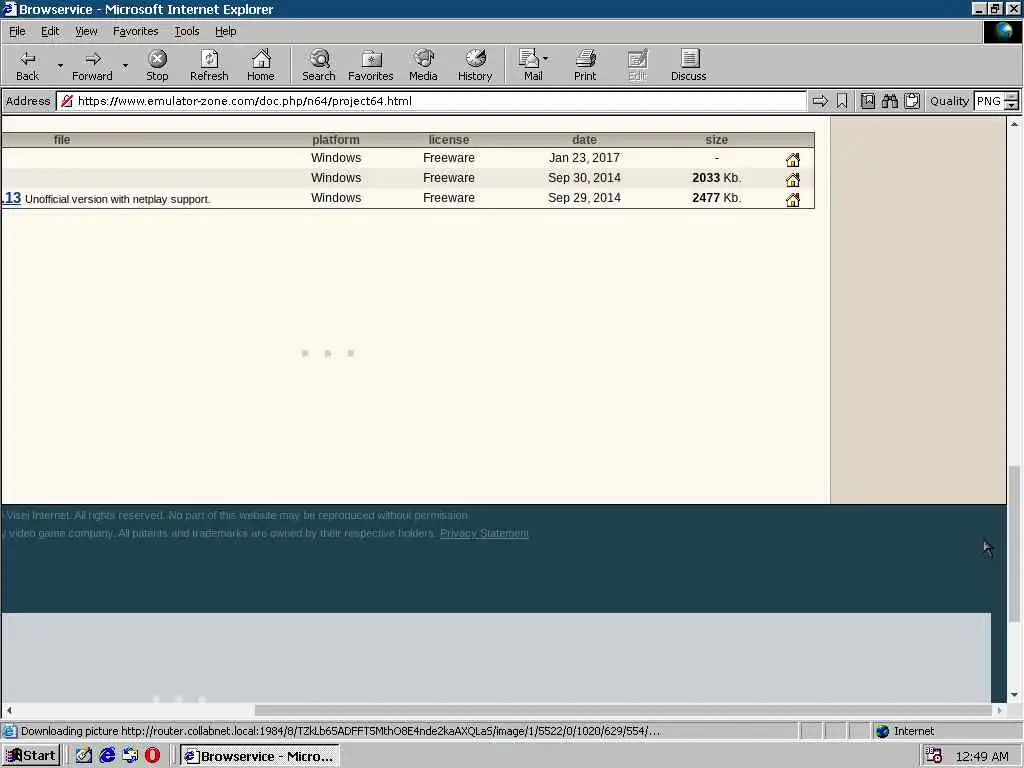Open the Forward history dropdown arrow
The width and height of the screenshot is (1024, 768).
125,65
